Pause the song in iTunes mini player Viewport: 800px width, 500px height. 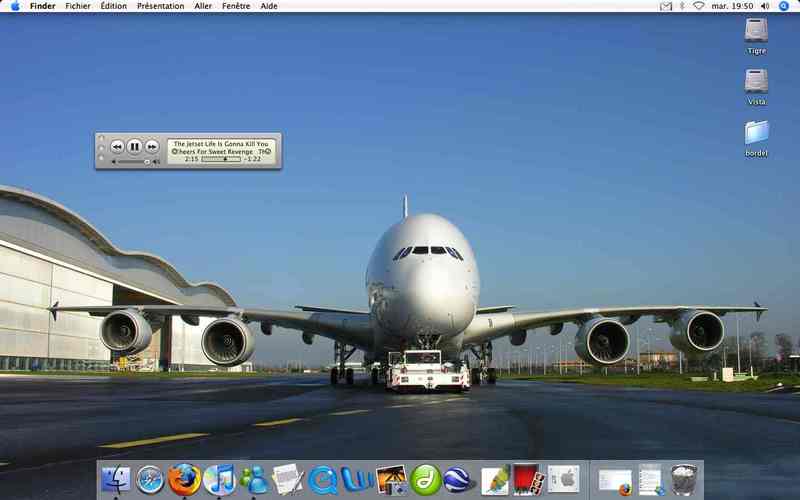coord(134,147)
